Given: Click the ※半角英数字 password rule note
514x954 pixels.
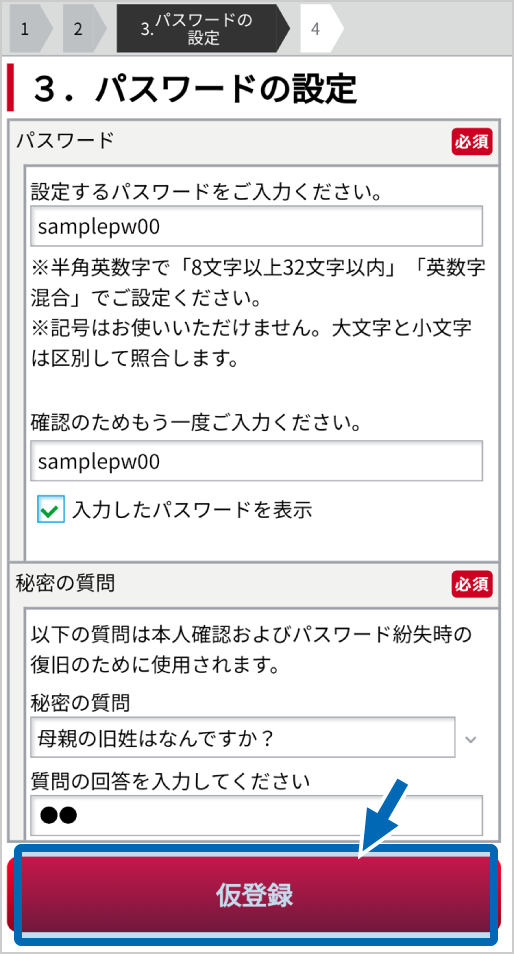Looking at the screenshot, I should click(258, 284).
